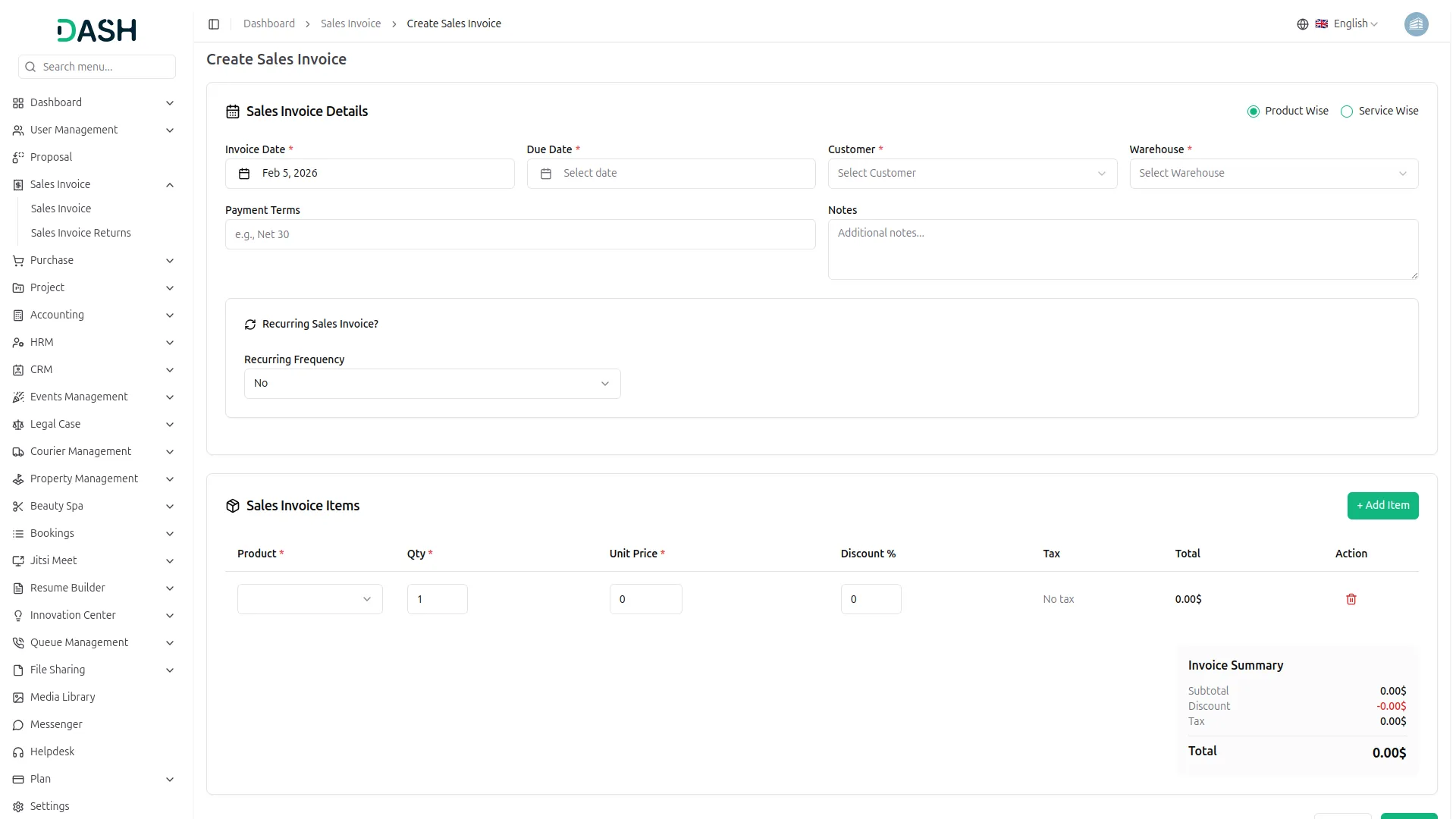This screenshot has width=1456, height=819.
Task: Open the Sales Invoice sidebar icon
Action: [x=17, y=184]
